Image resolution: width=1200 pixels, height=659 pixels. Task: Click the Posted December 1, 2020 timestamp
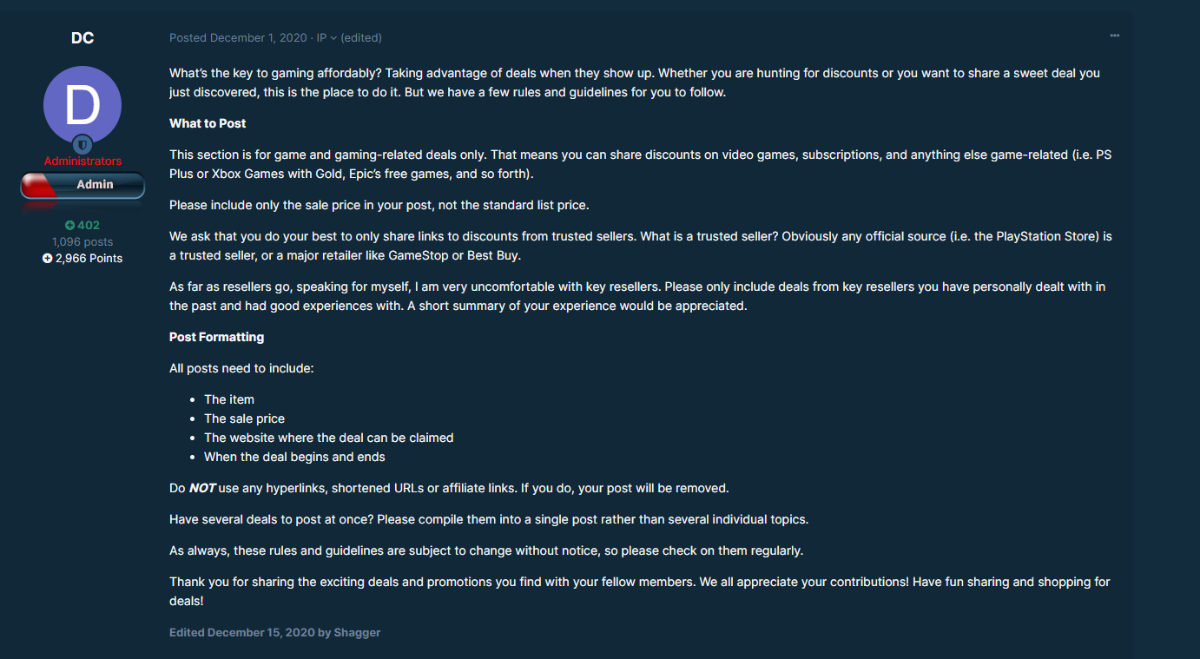(238, 38)
